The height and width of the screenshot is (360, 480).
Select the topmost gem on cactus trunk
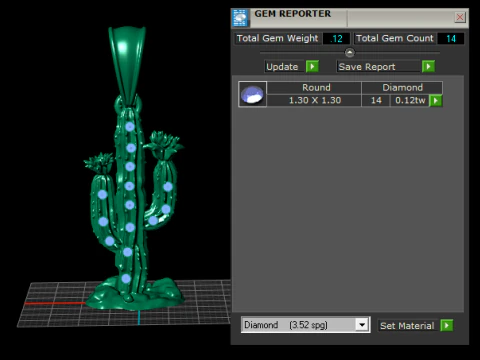130,127
